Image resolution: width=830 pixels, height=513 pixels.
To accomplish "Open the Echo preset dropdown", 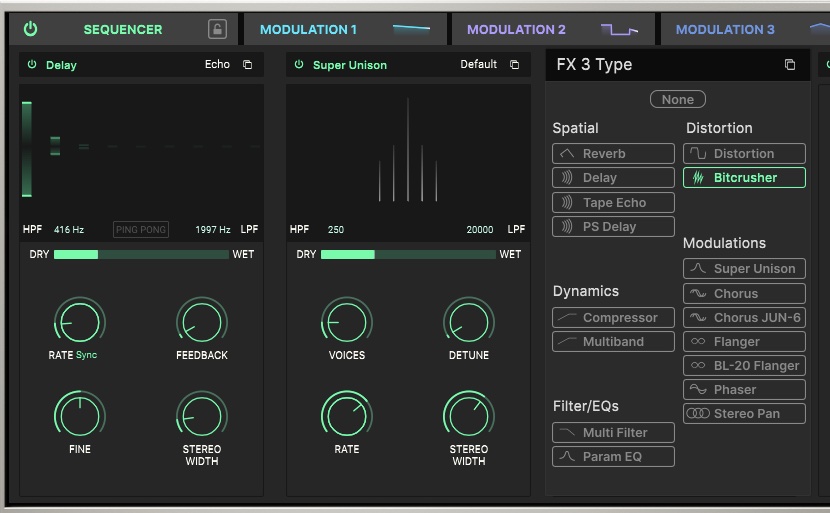I will [217, 65].
